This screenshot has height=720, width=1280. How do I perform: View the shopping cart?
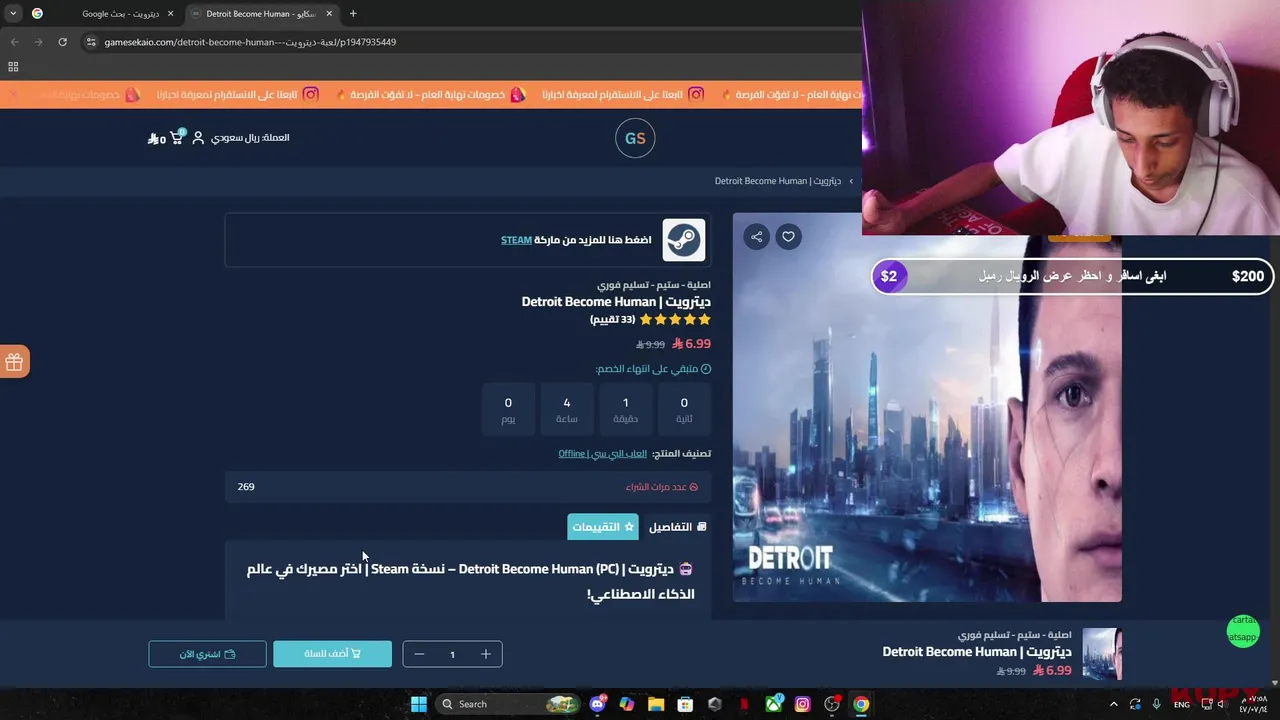[177, 138]
